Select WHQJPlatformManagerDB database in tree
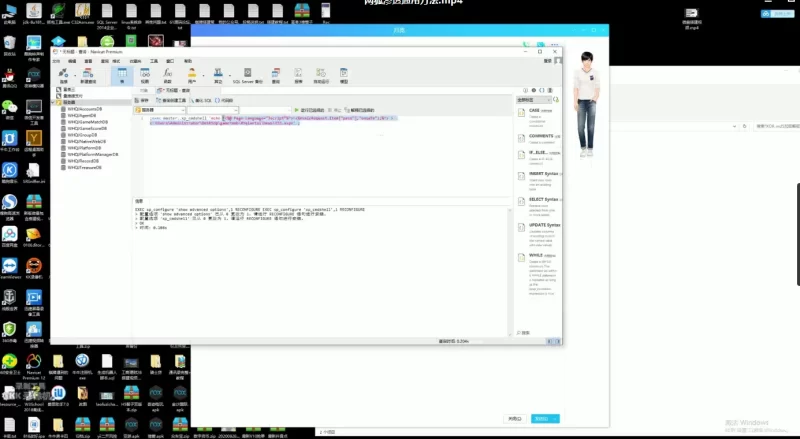Image resolution: width=800 pixels, height=439 pixels. tap(92, 154)
